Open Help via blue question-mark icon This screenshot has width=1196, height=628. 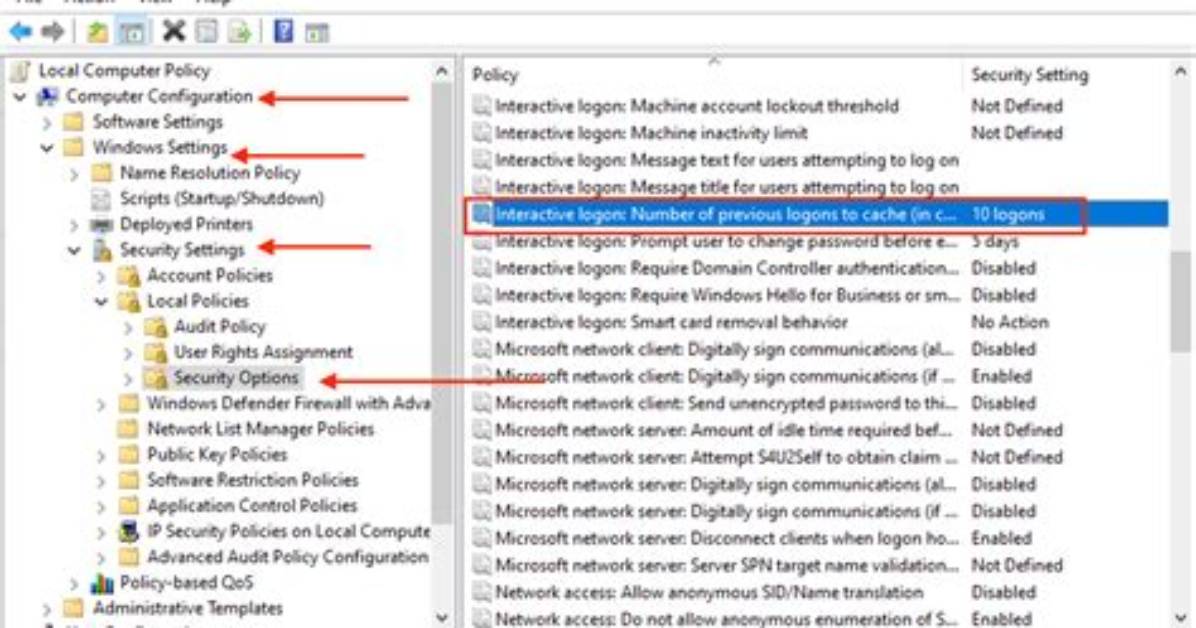click(284, 32)
